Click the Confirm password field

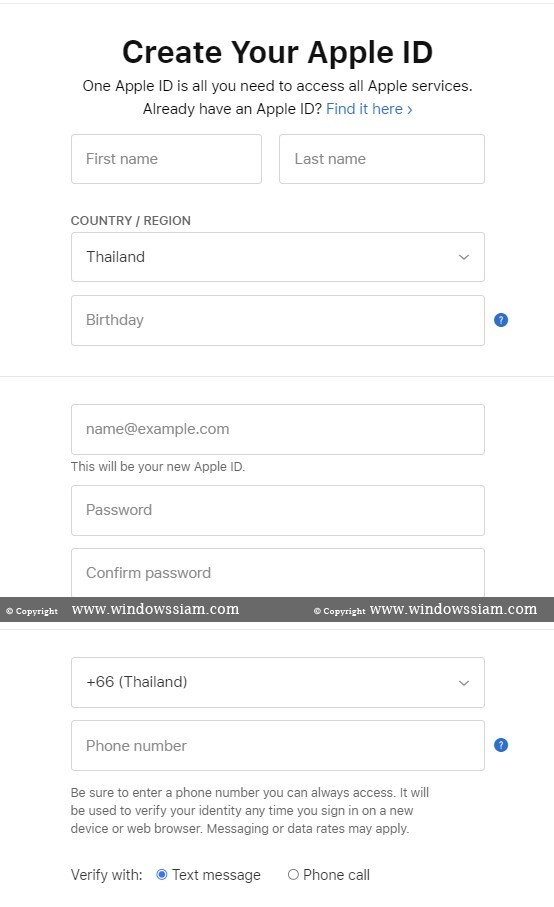coord(278,573)
